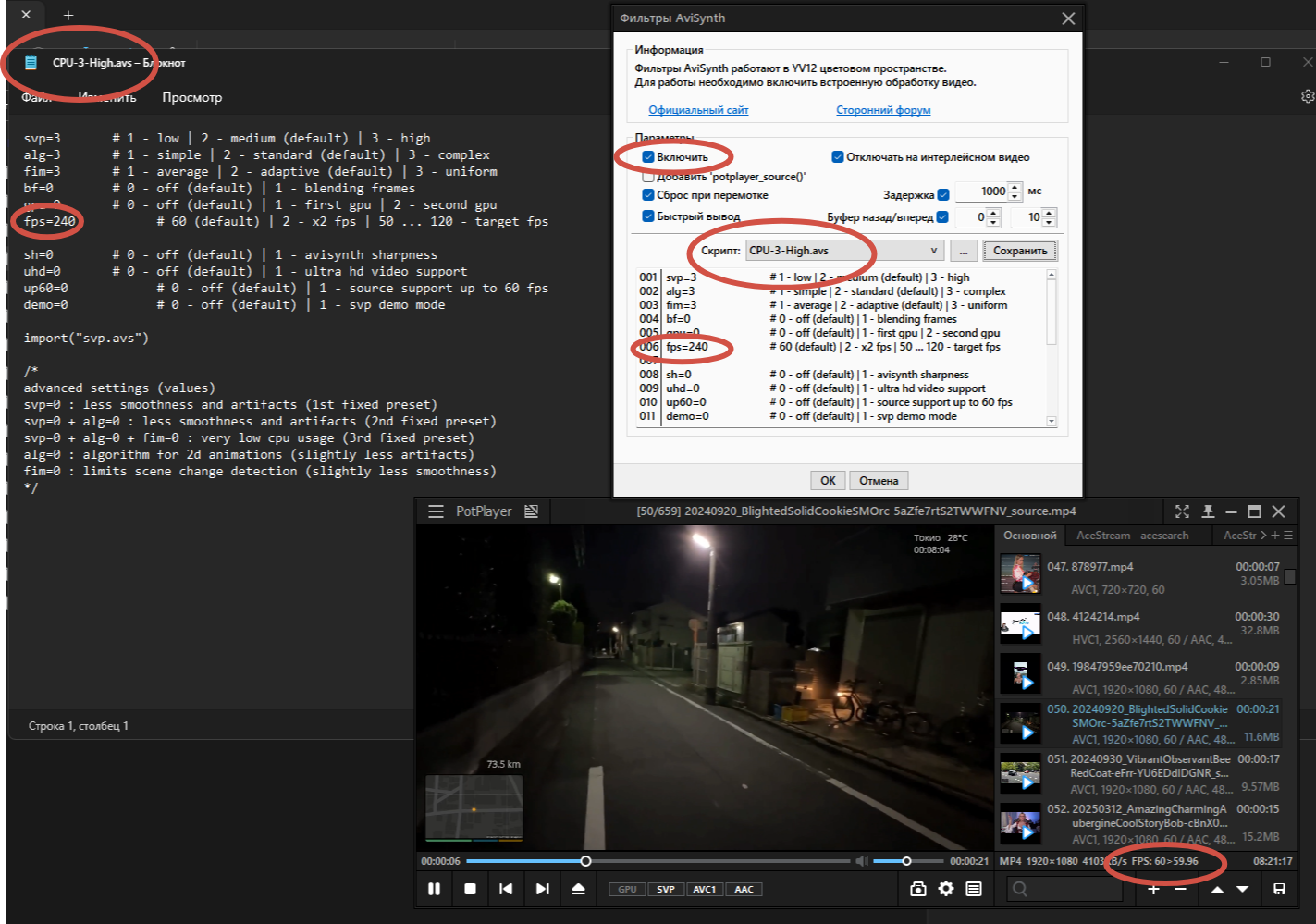Pause playback in PotPlayer
1316x924 pixels.
click(x=434, y=889)
